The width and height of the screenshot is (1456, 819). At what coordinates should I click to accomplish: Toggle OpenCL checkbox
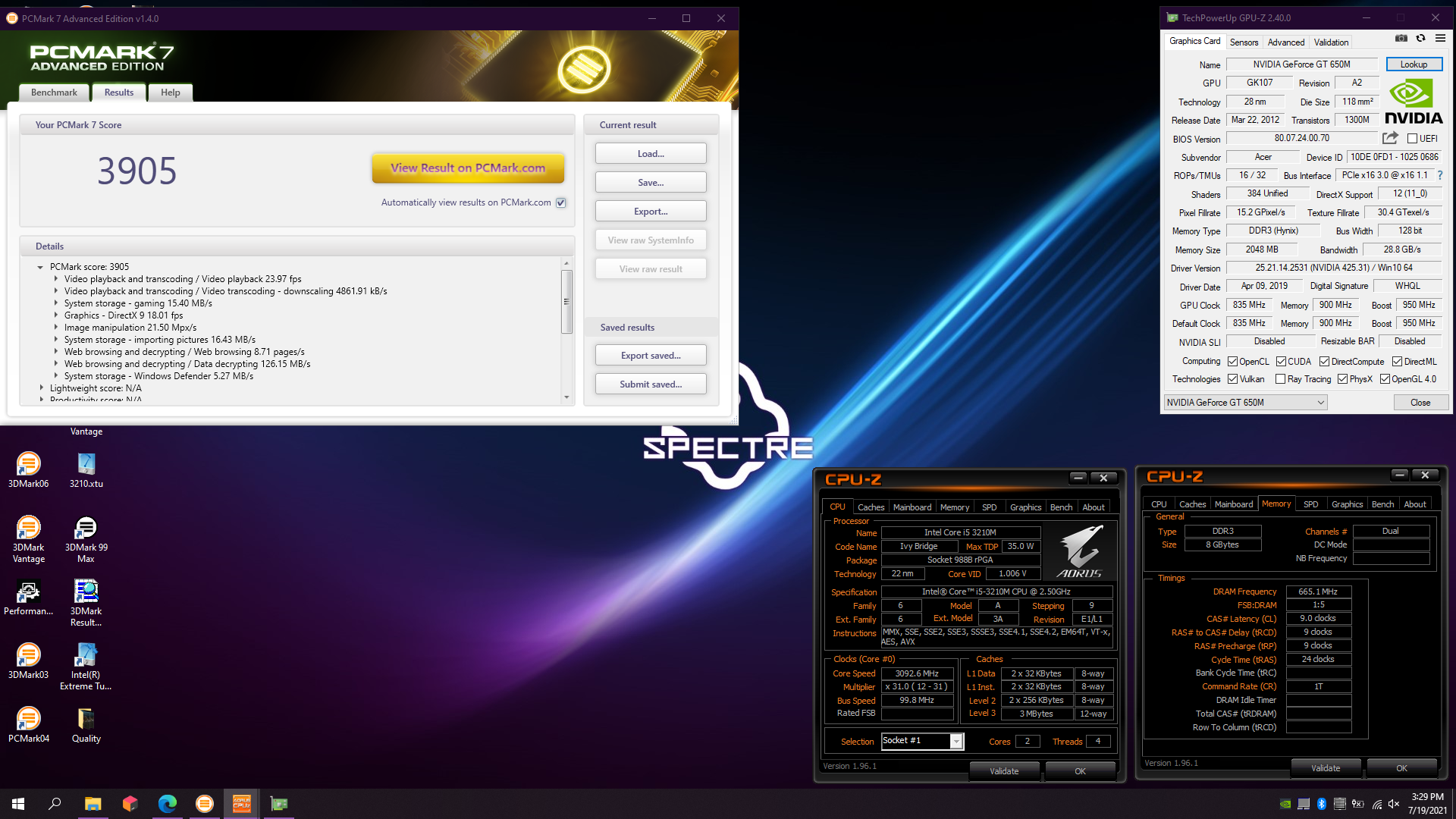coord(1233,362)
